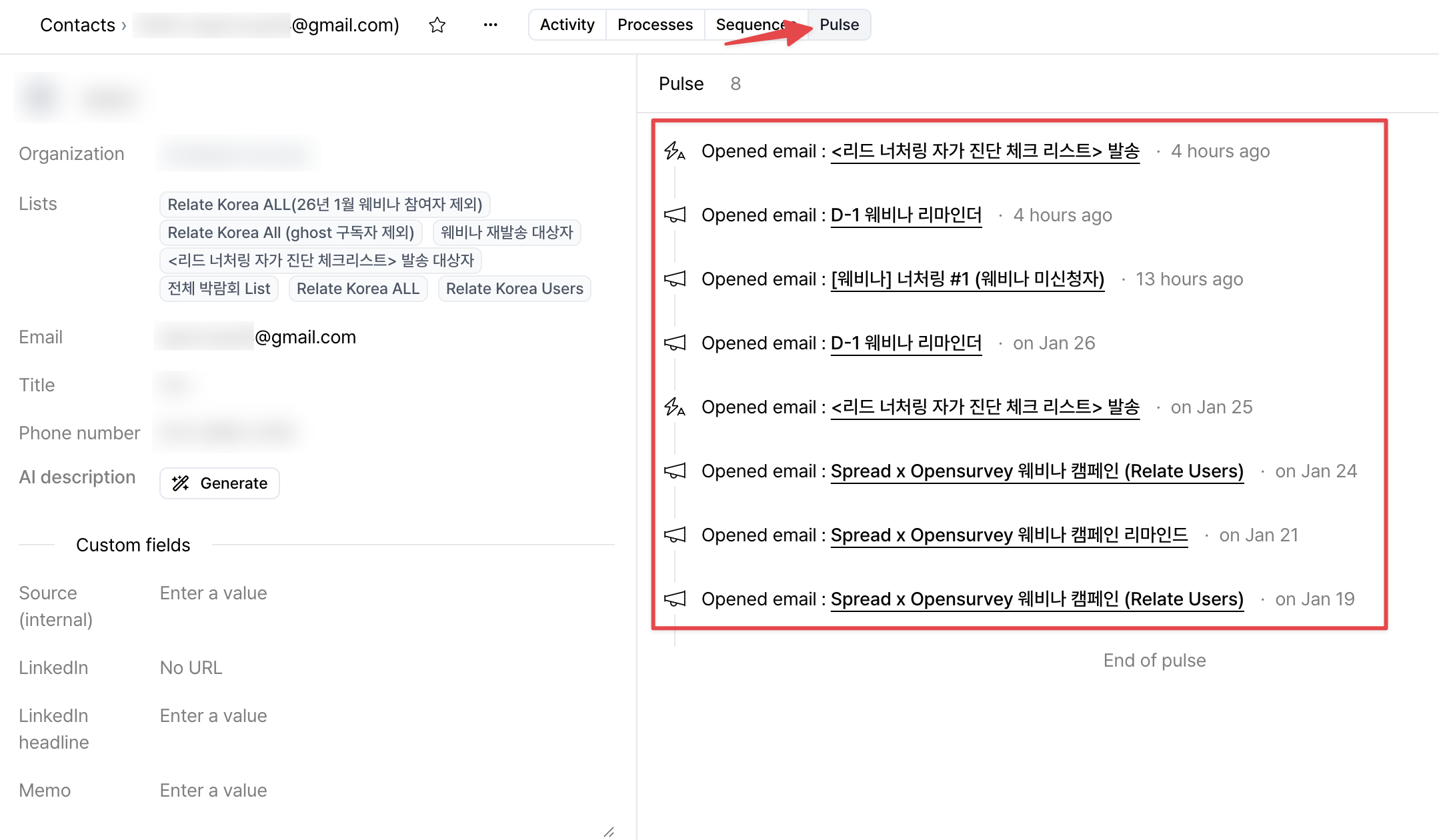Click bolt icon of Jan 25 pulse entry
The image size is (1439, 840).
pos(674,407)
